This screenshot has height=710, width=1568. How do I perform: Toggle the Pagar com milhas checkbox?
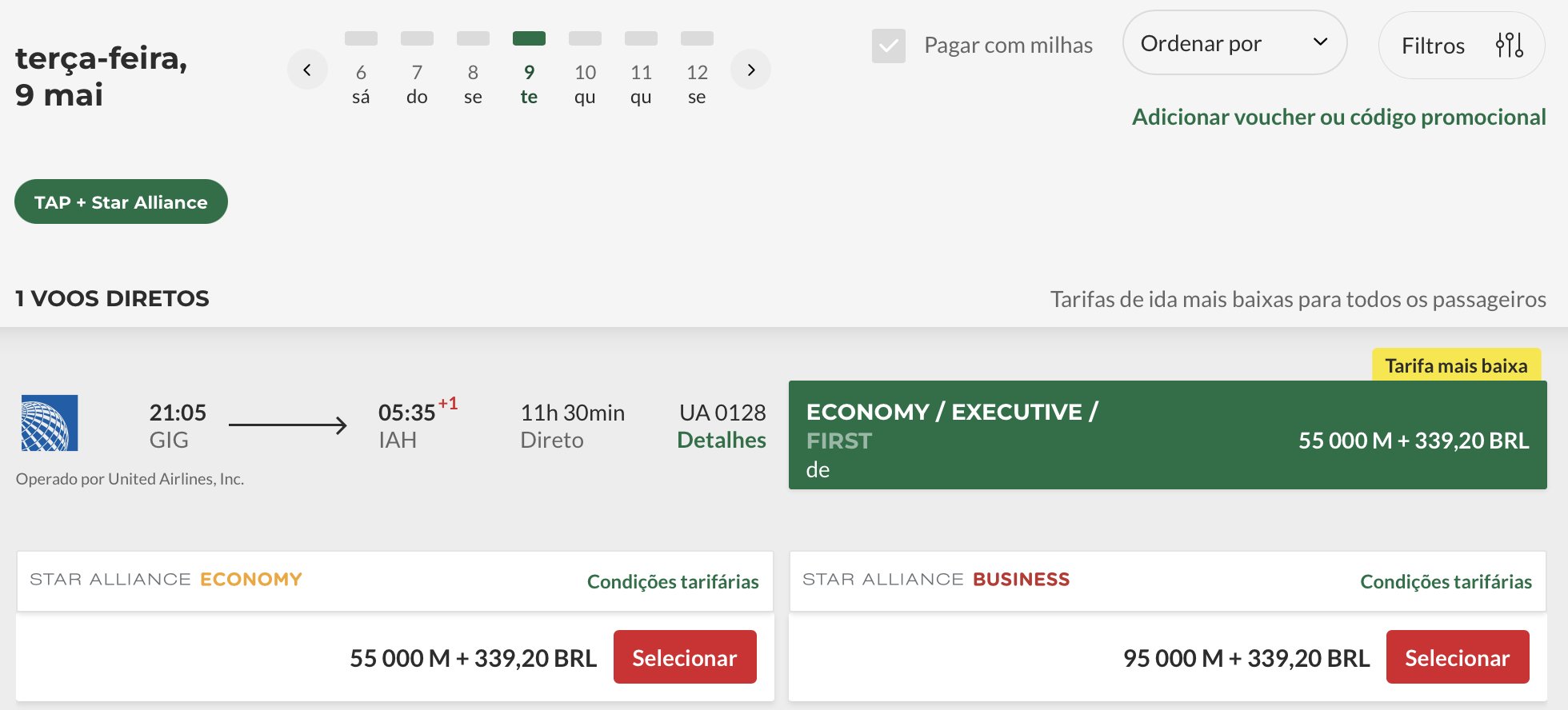889,46
